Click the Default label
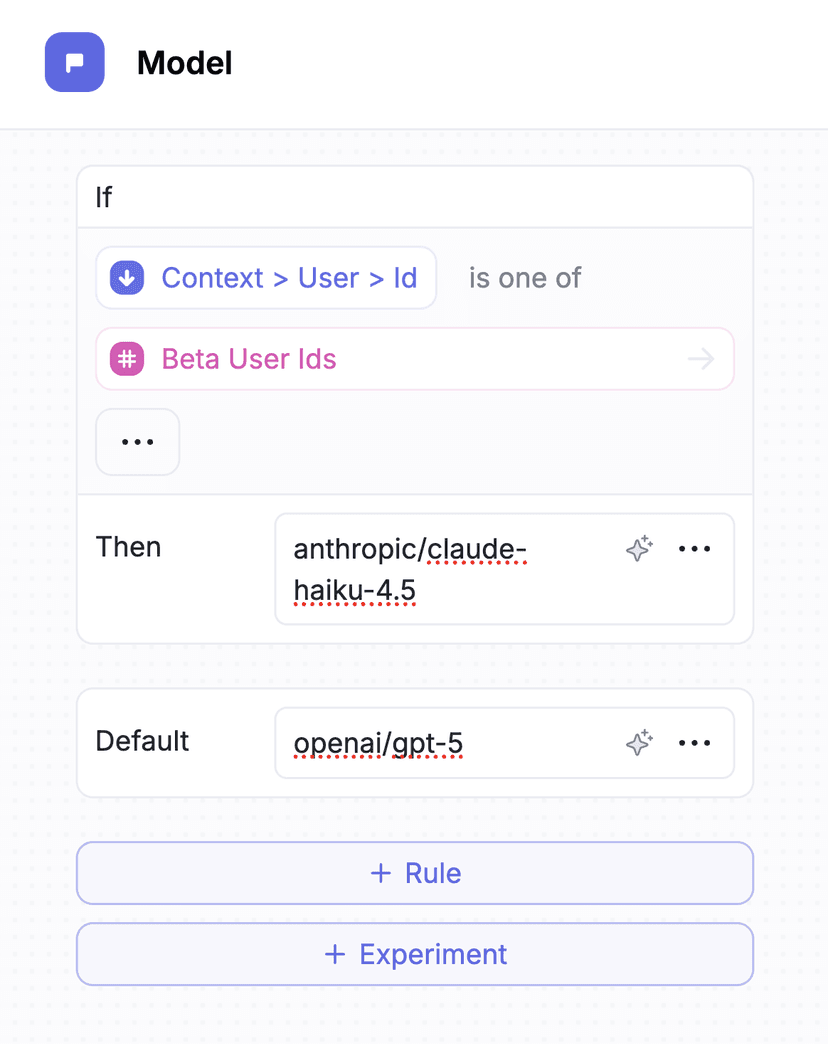 click(x=142, y=741)
